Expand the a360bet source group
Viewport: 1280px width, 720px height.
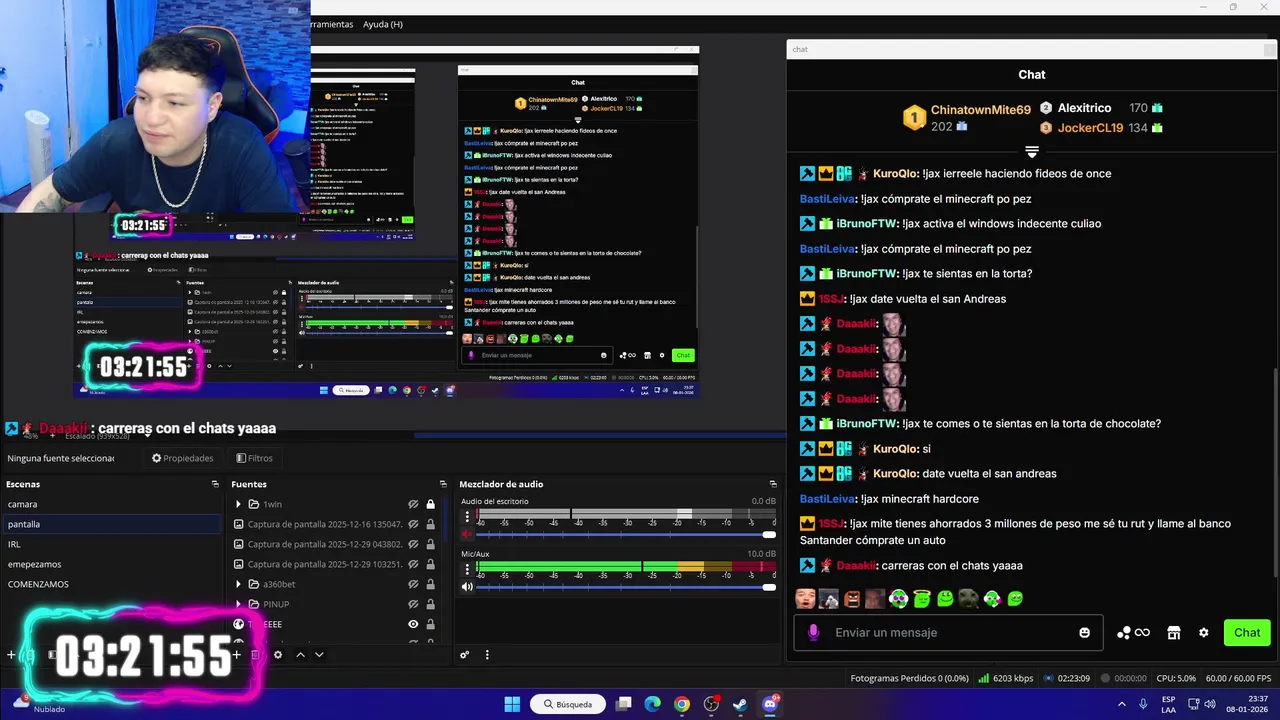238,584
